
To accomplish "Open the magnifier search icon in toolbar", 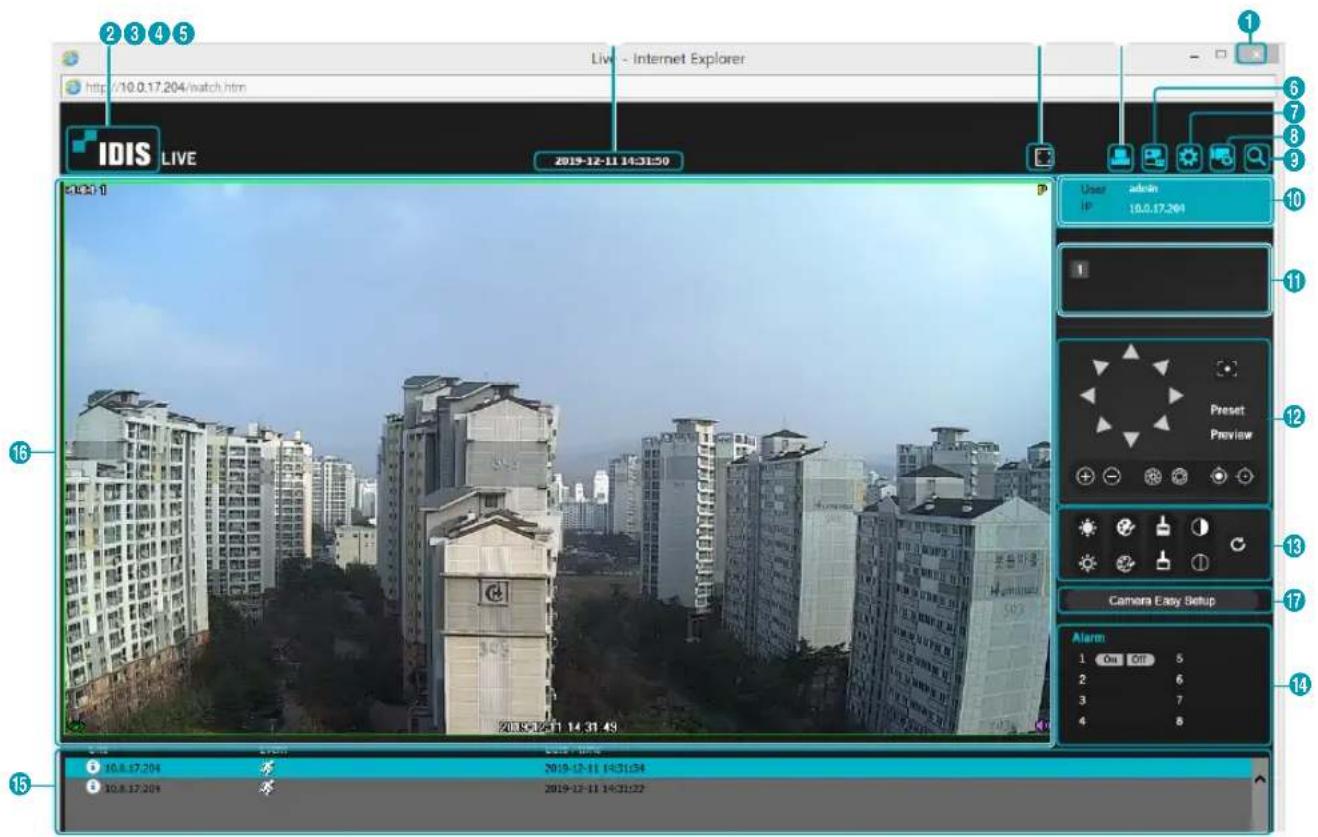I will [x=1257, y=157].
